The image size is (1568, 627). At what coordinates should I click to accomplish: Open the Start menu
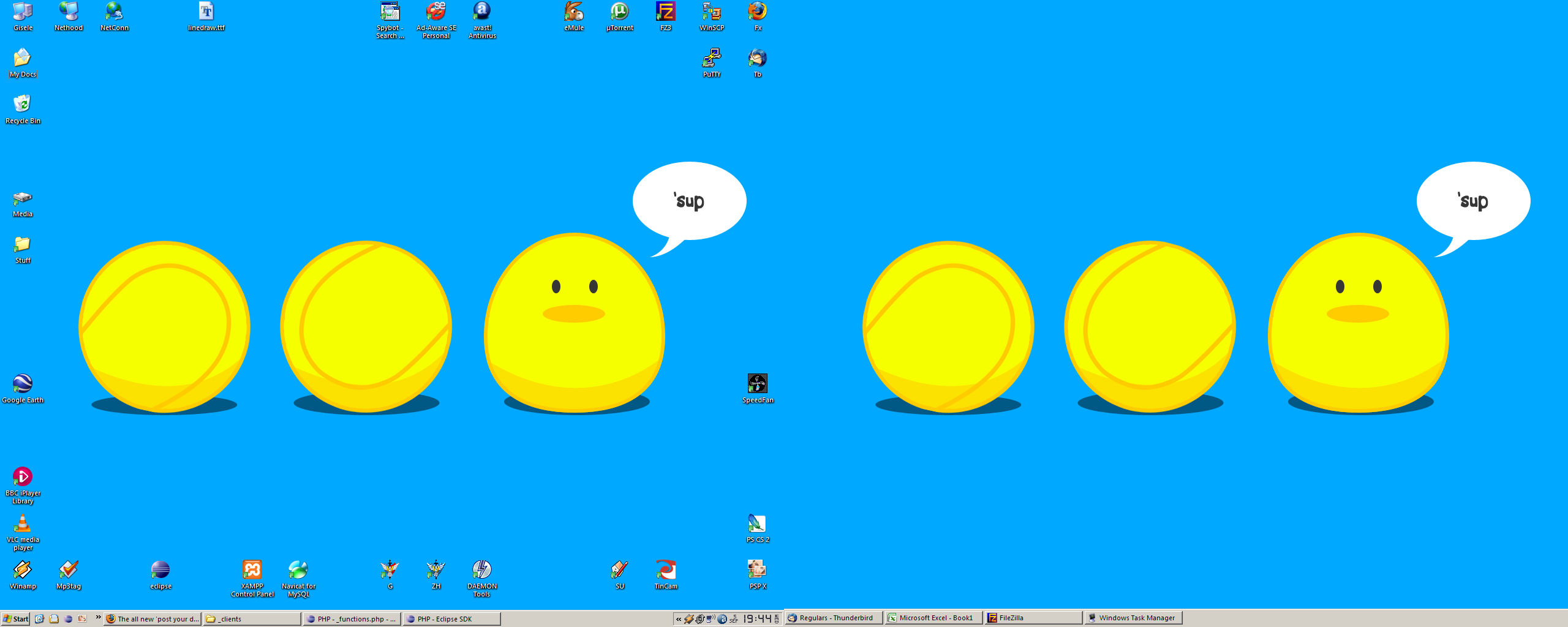[15, 619]
